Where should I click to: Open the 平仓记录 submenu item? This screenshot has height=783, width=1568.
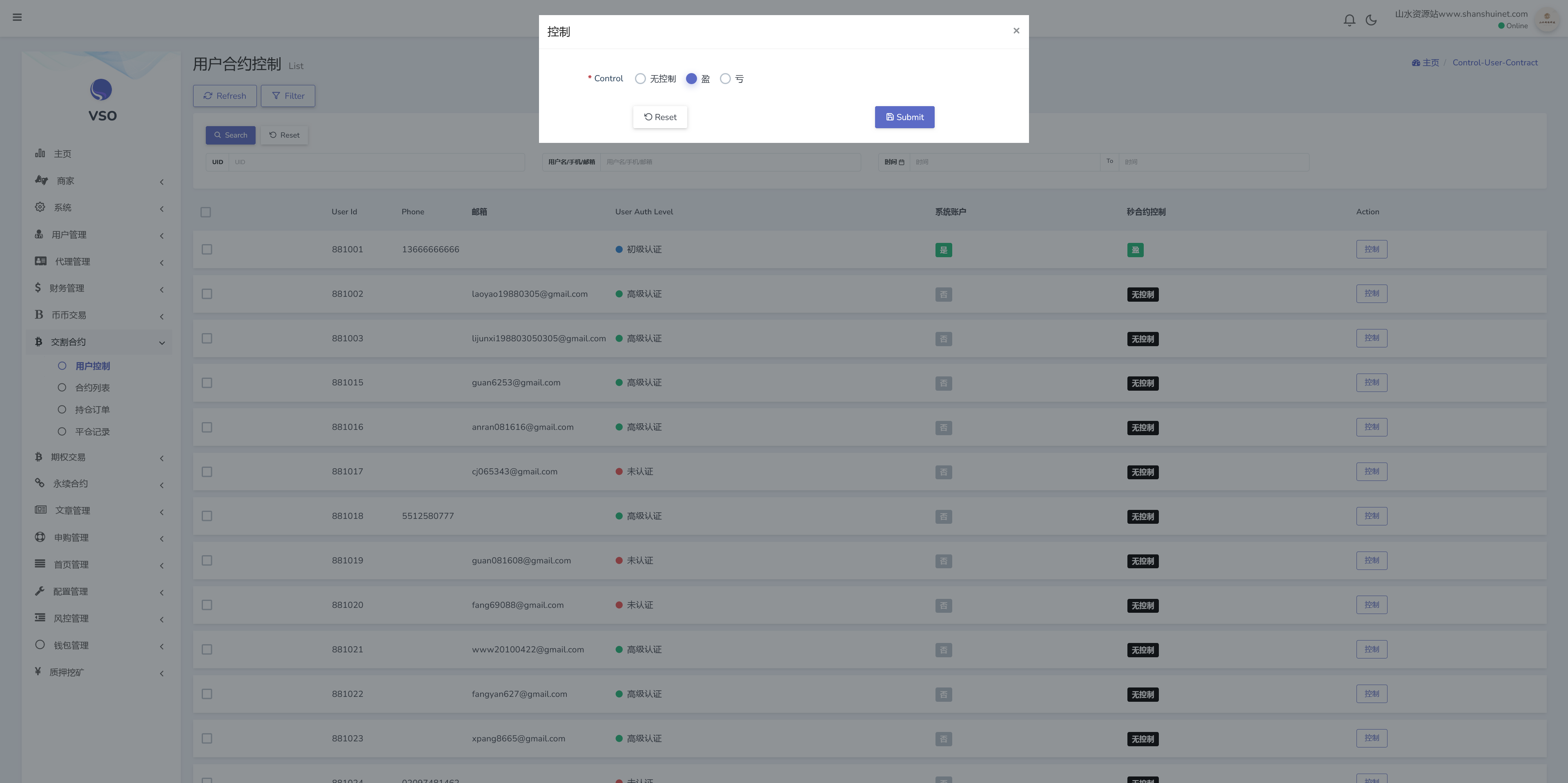(92, 432)
